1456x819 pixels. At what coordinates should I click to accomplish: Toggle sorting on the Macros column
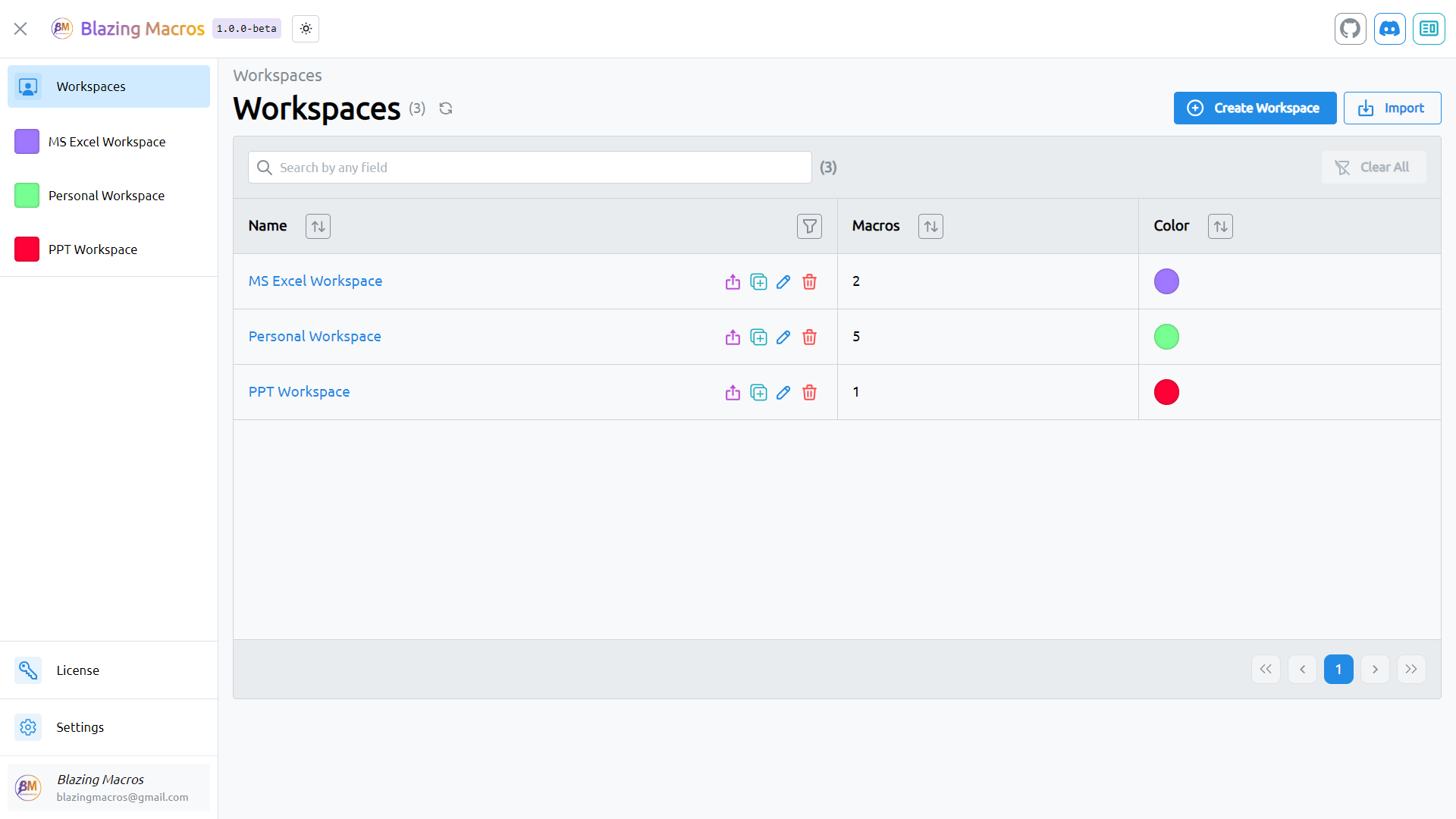pos(930,226)
